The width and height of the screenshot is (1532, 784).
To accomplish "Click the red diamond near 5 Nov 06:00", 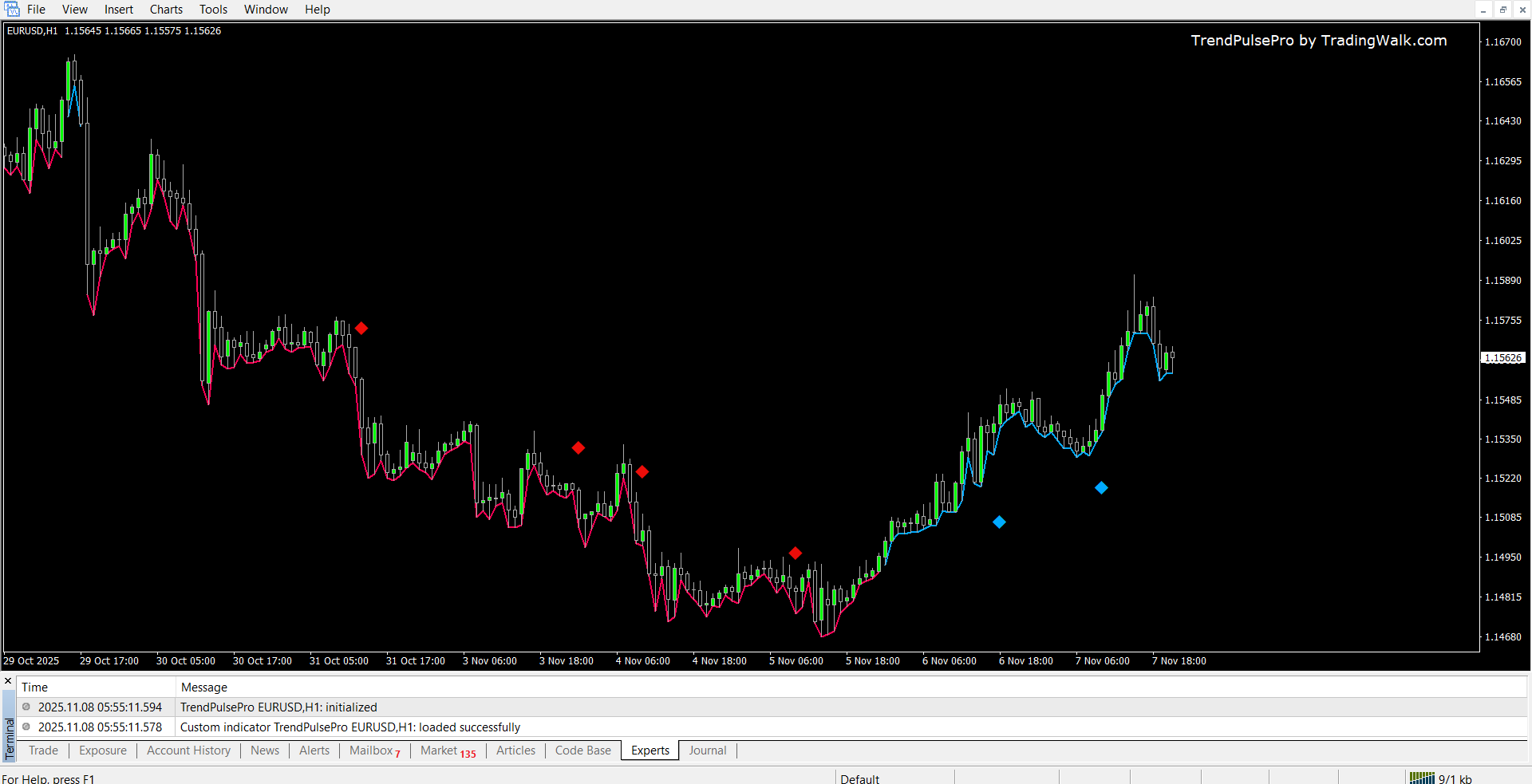I will pos(795,554).
